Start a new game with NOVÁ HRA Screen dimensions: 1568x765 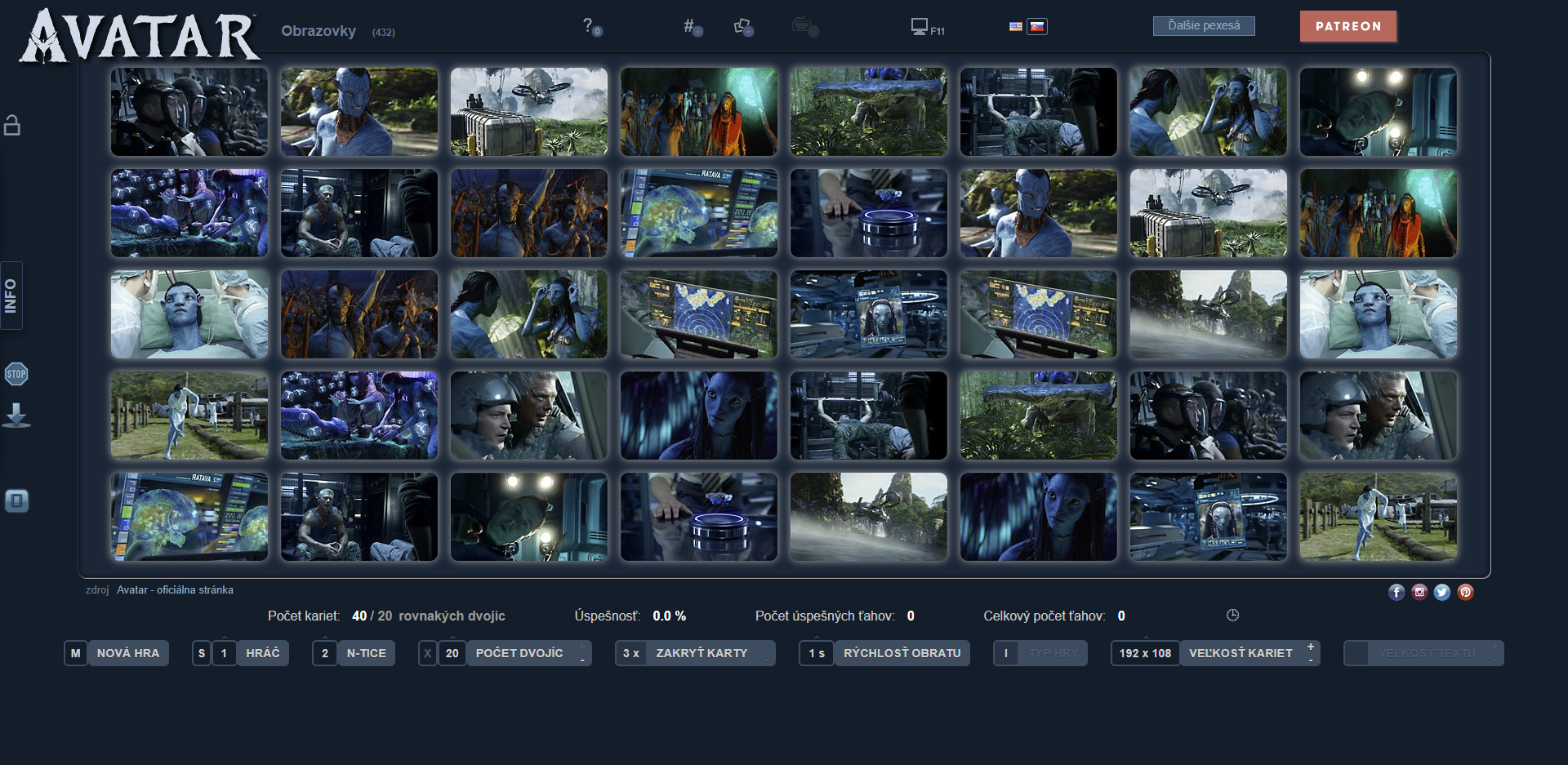click(128, 653)
